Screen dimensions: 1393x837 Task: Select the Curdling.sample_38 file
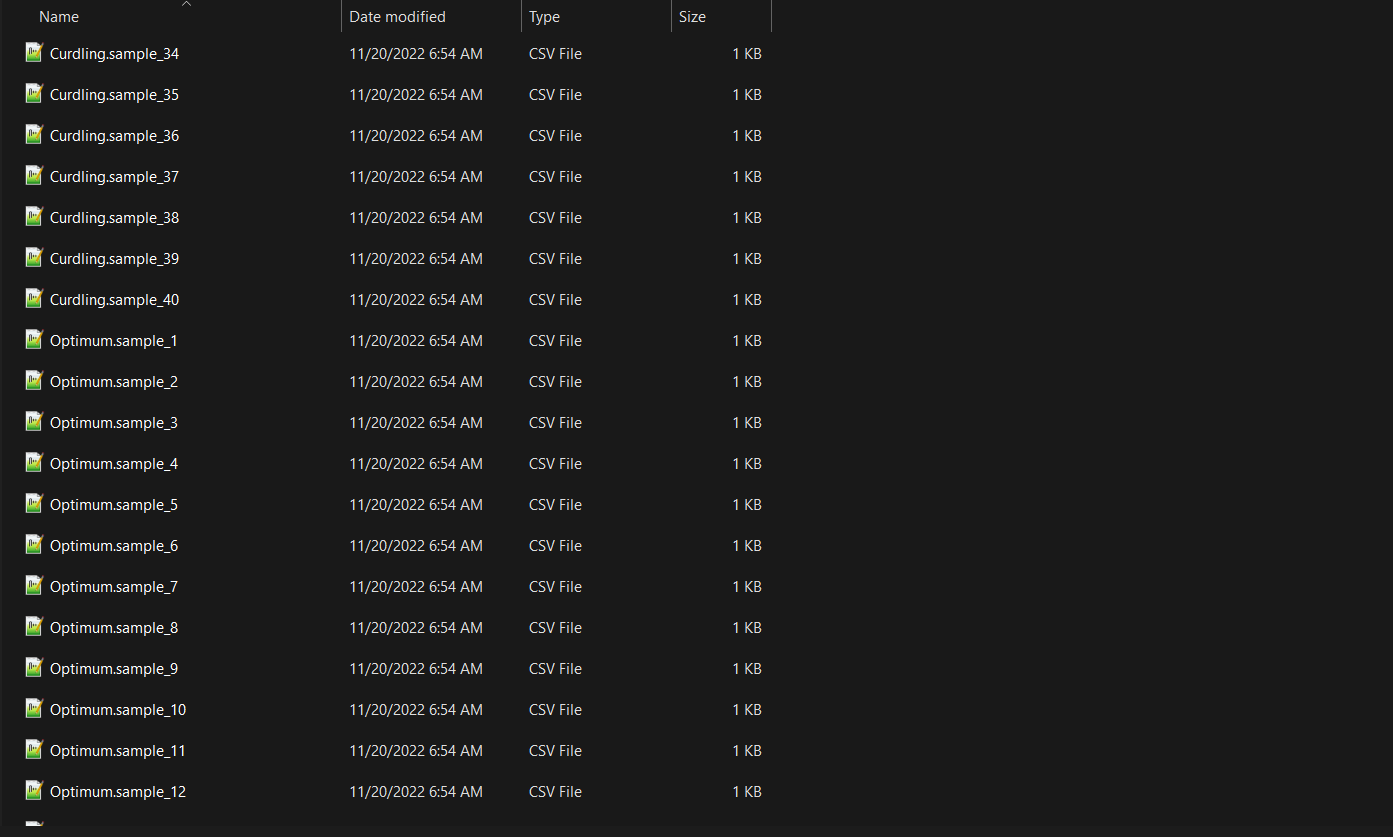coord(114,217)
